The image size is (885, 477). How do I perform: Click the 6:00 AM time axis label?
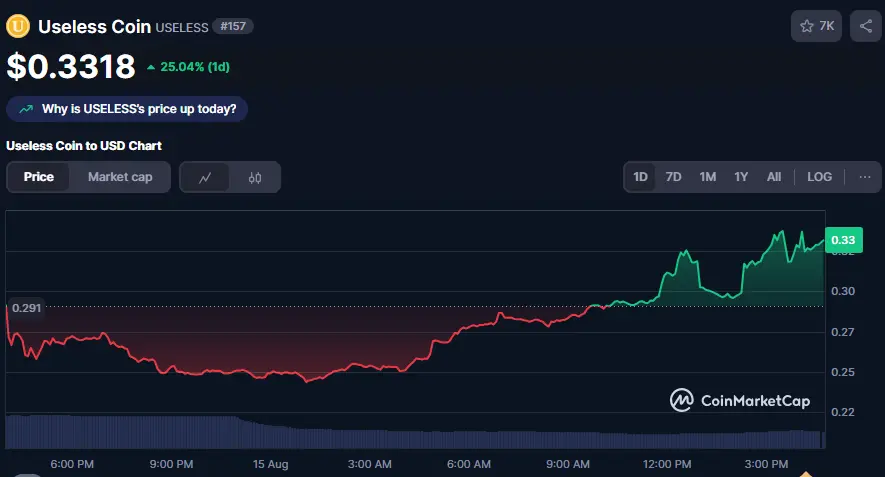click(x=468, y=464)
